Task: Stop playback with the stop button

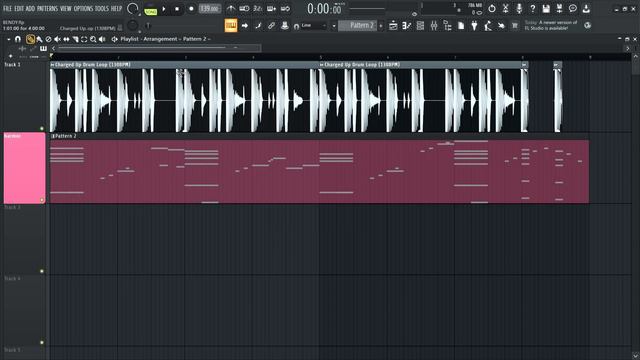Action: tap(177, 9)
